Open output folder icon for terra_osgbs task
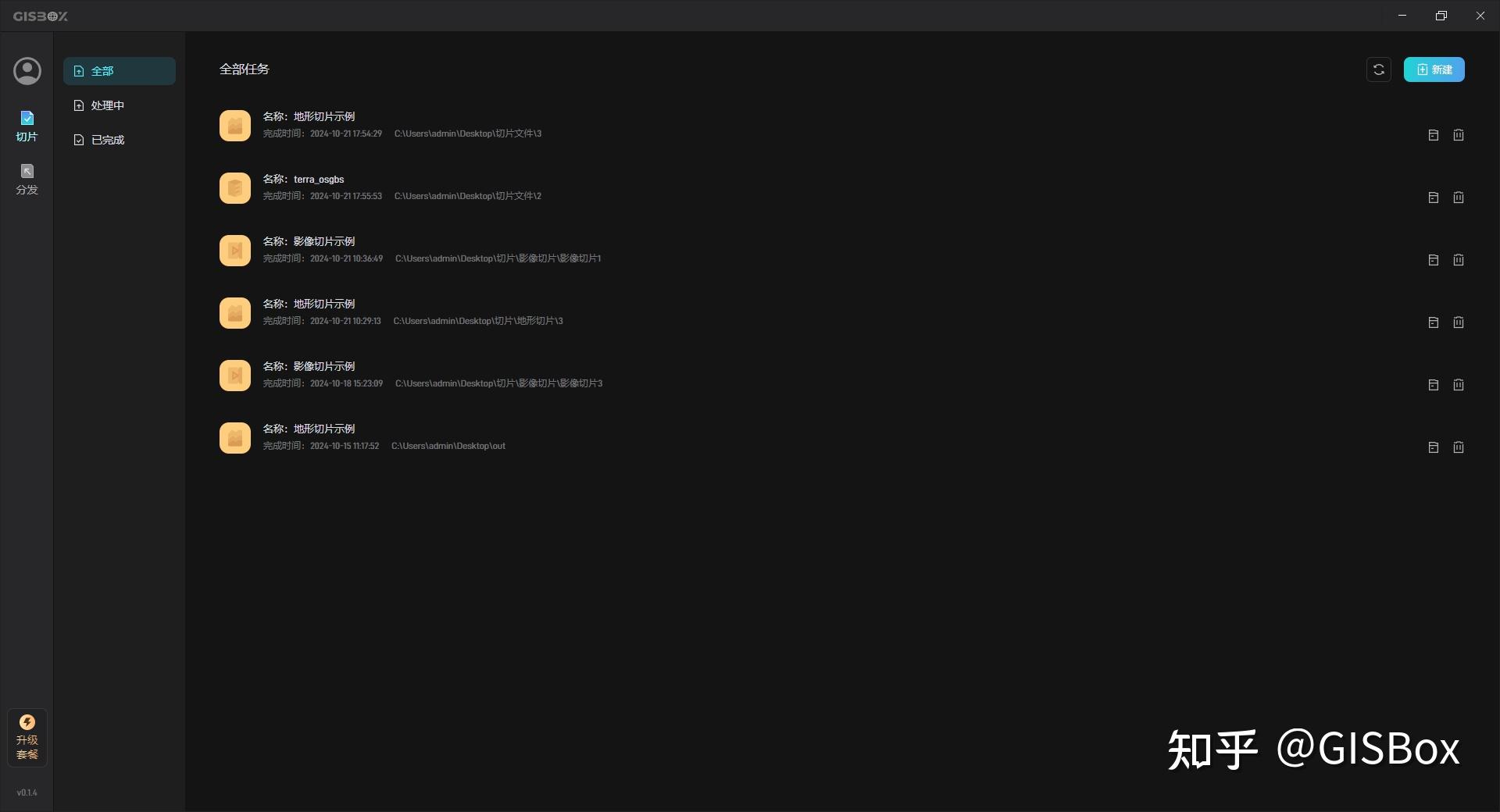The image size is (1500, 812). [x=1434, y=198]
